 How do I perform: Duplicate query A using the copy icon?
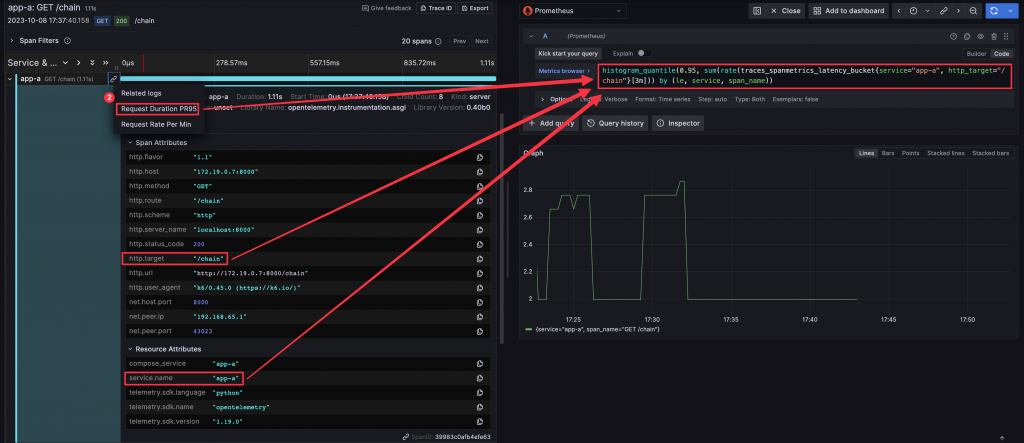point(967,37)
